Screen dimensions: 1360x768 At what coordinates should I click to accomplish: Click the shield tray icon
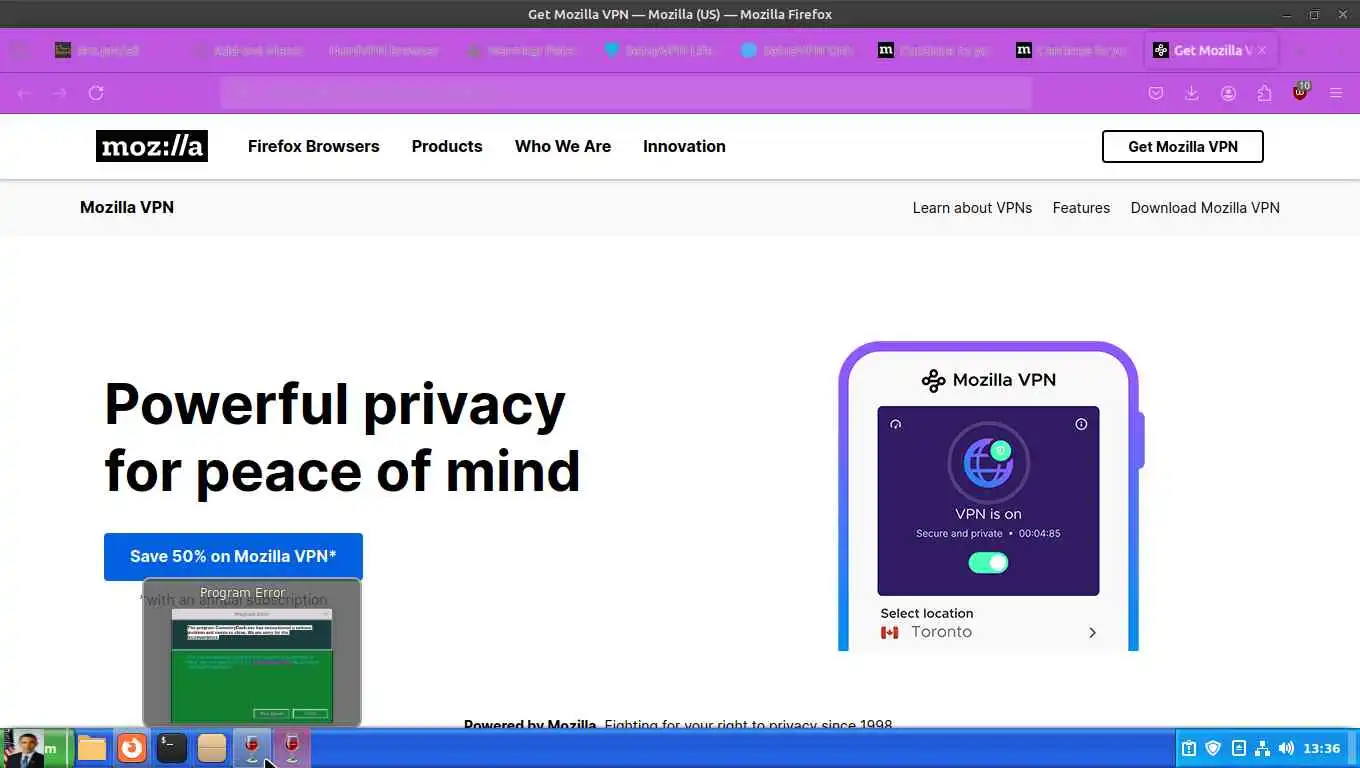point(1213,748)
